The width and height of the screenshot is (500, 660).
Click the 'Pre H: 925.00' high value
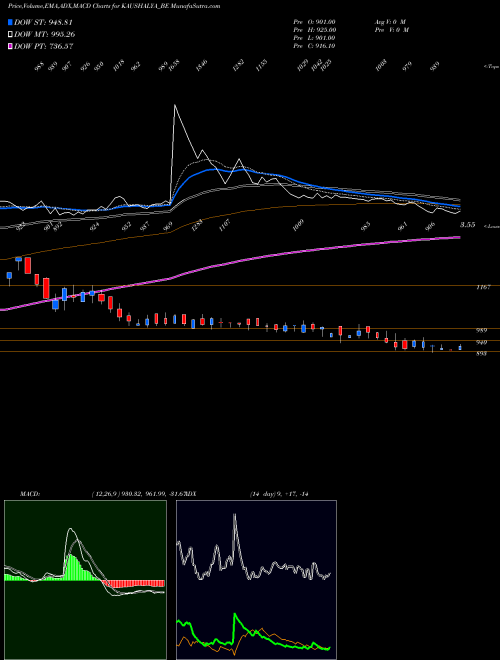click(x=314, y=30)
